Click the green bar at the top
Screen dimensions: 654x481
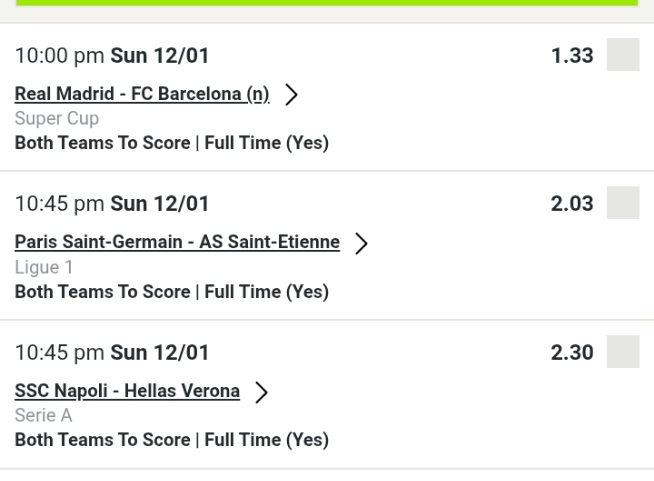click(327, 4)
